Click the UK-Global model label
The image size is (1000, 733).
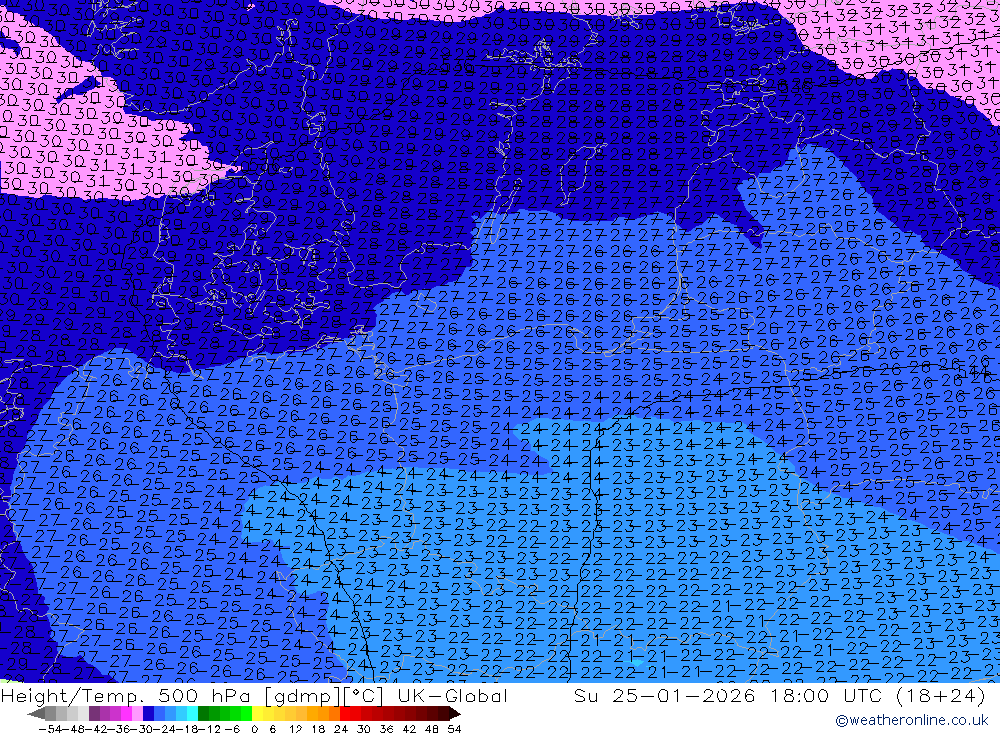click(452, 695)
